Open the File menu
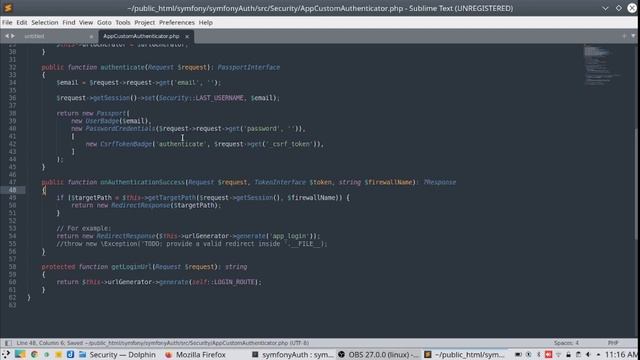This screenshot has height=360, width=640. pos(7,22)
